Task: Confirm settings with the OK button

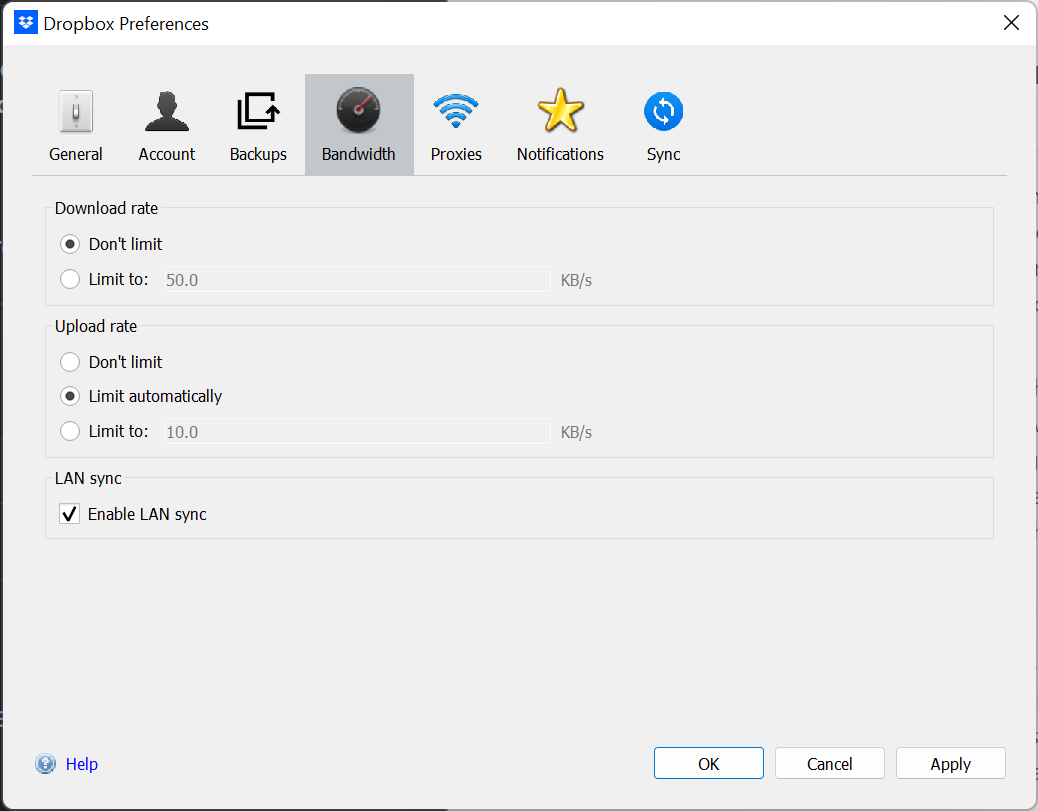Action: (708, 763)
